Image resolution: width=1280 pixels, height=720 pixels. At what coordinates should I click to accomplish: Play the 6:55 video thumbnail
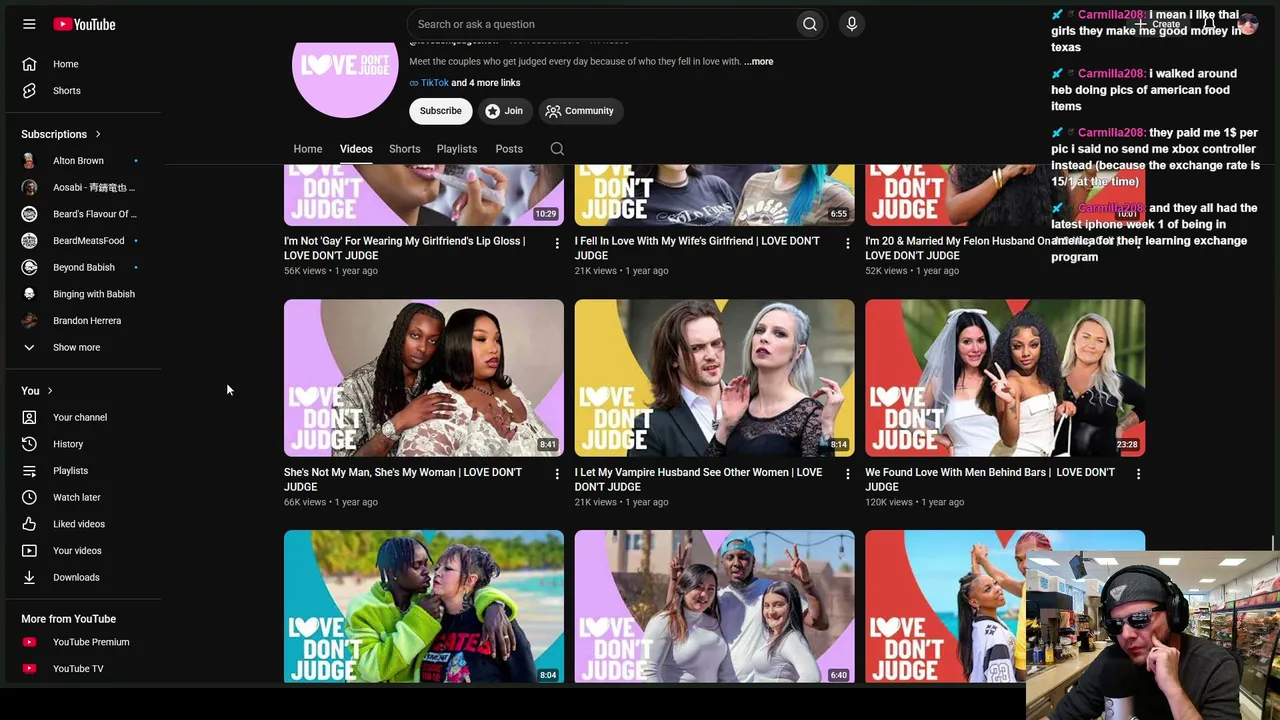(x=715, y=195)
